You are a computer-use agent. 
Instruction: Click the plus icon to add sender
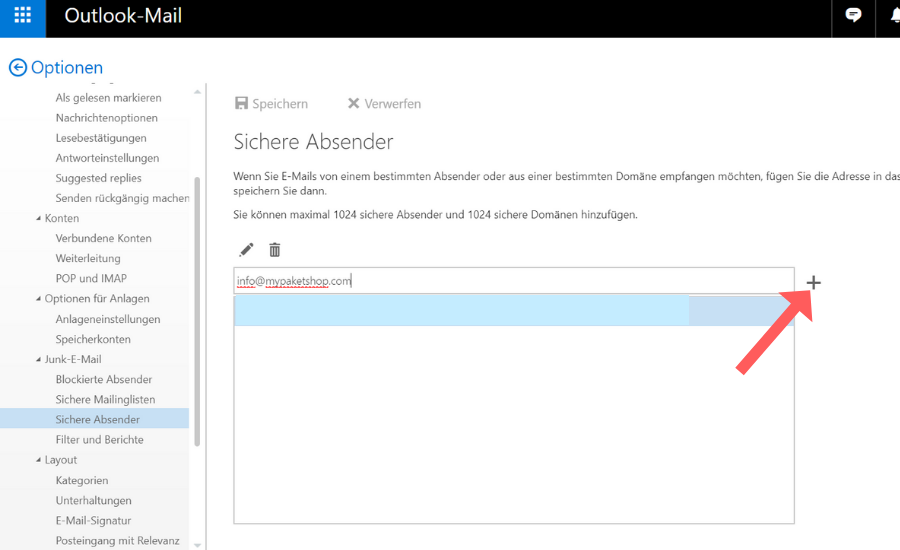(x=813, y=283)
